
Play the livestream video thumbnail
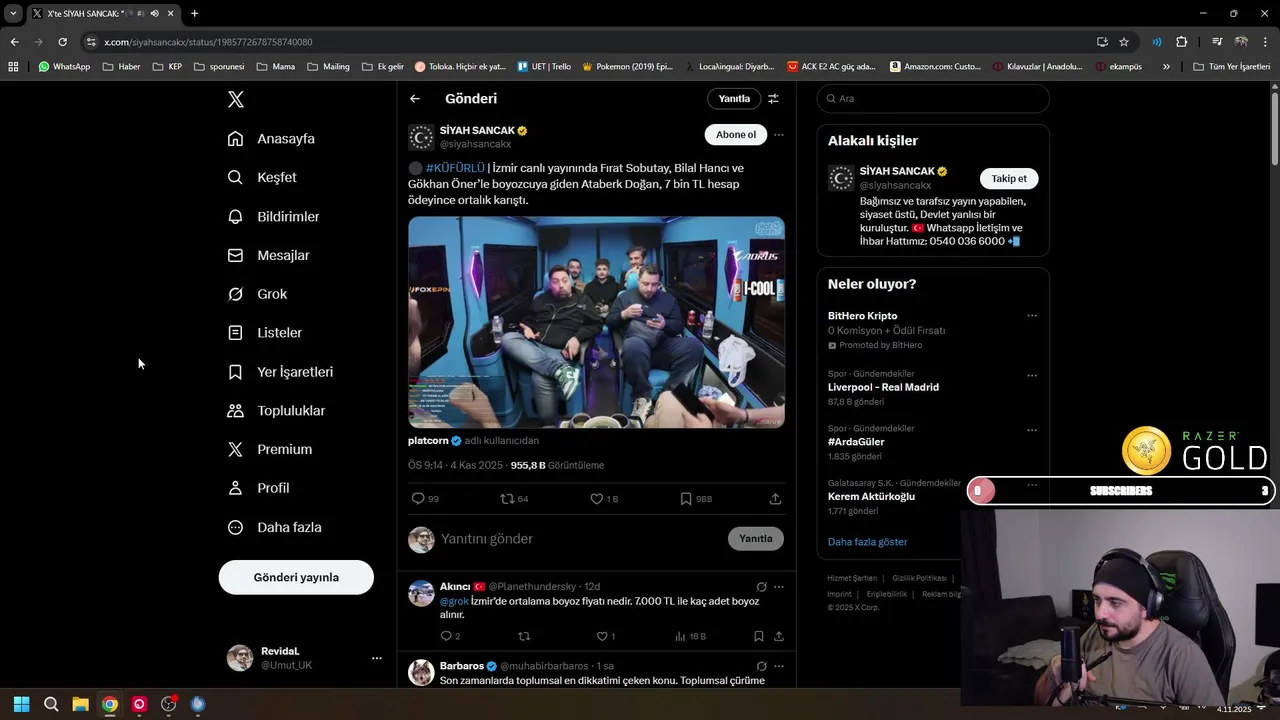(x=596, y=323)
